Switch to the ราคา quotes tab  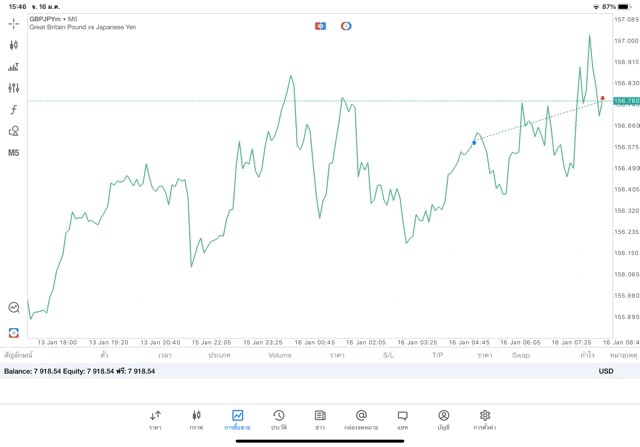tap(155, 419)
